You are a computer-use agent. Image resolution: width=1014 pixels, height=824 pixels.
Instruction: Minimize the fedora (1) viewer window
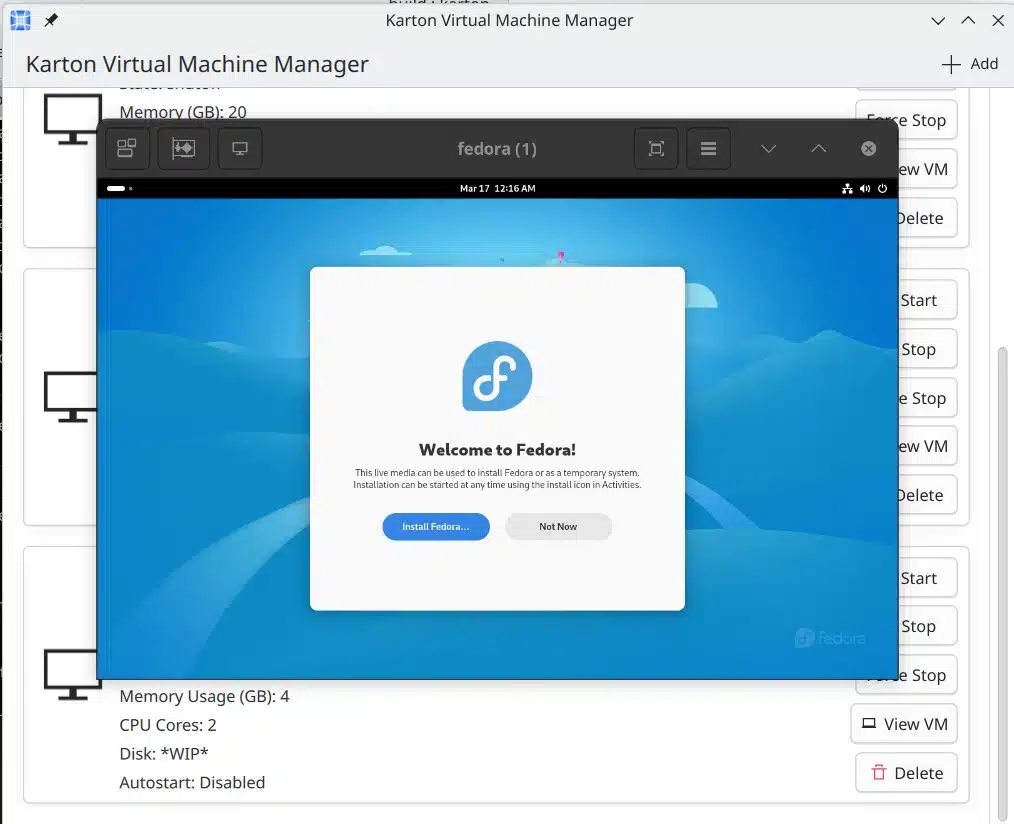(x=768, y=149)
